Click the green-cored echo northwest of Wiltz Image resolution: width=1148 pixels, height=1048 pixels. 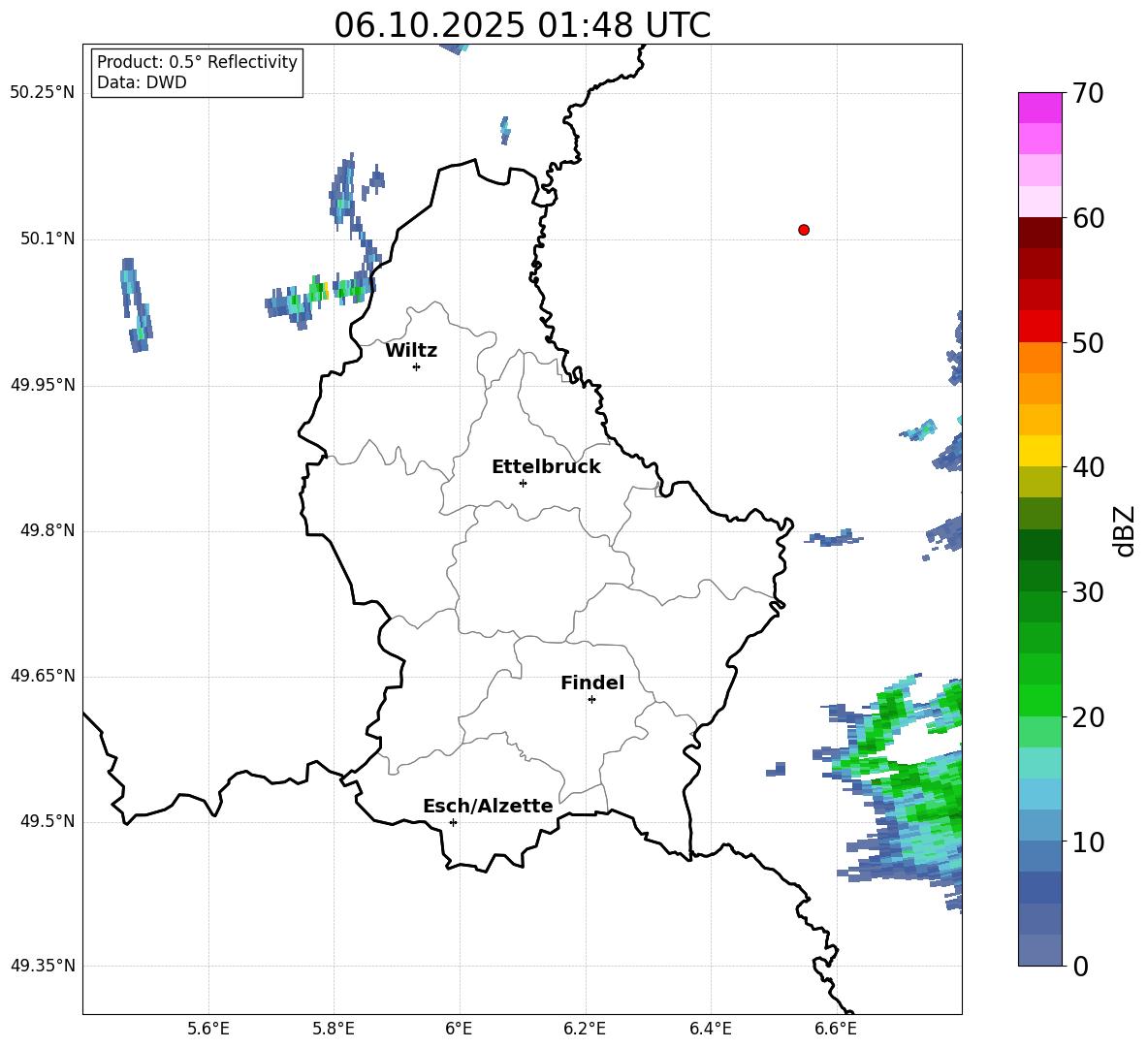tap(320, 297)
